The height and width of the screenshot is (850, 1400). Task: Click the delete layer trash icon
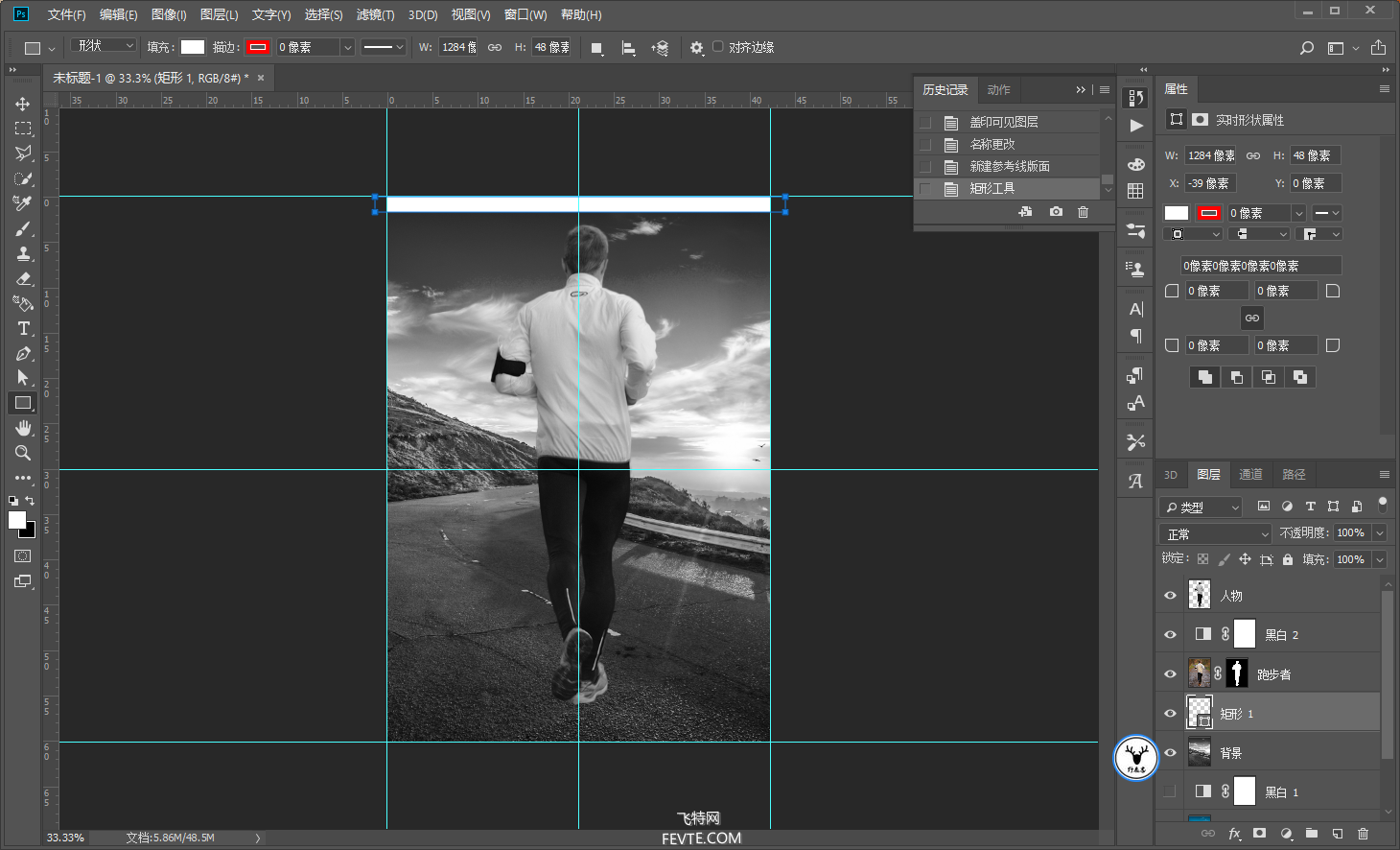pyautogui.click(x=1363, y=834)
